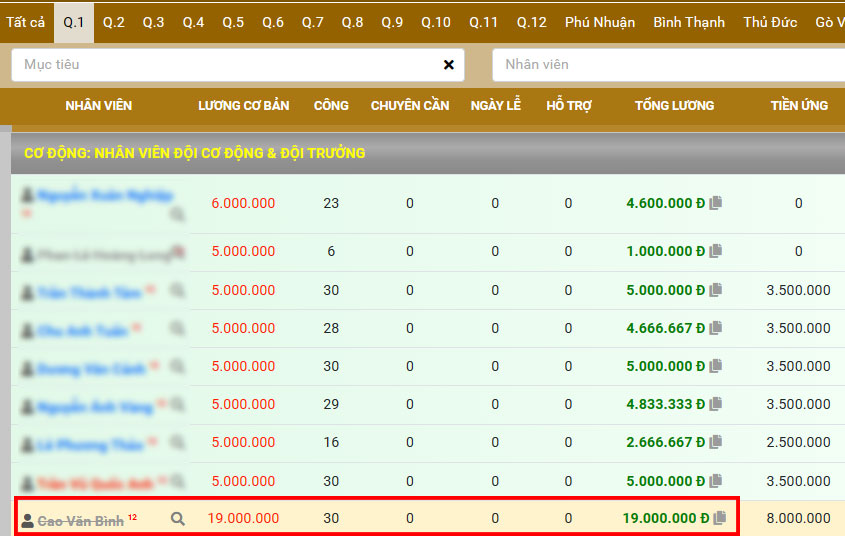
Task: Click magnifier icon in 6.000.000 base salary row
Action: tap(177, 214)
